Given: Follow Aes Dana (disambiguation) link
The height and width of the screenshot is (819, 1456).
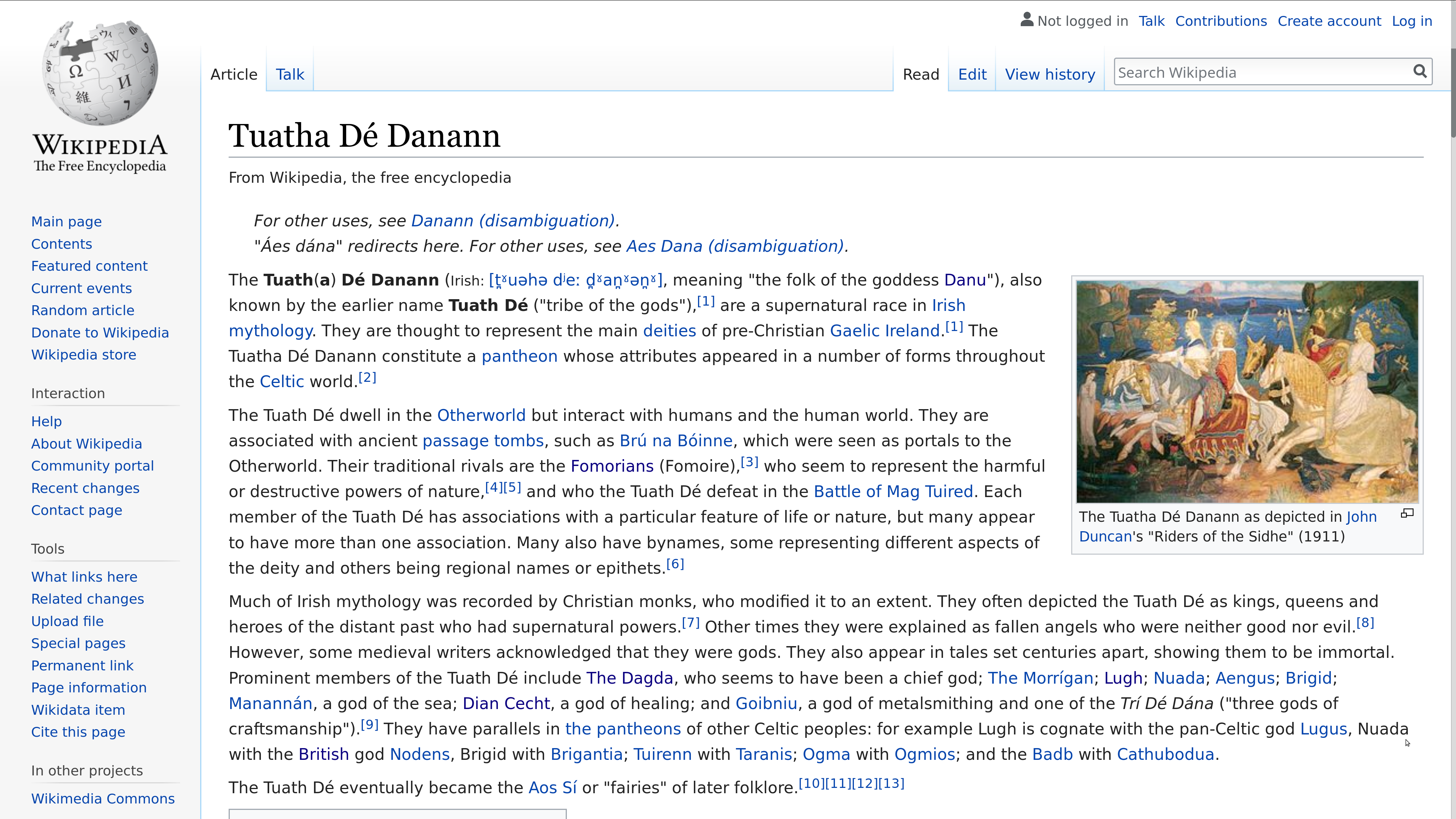Looking at the screenshot, I should [735, 246].
